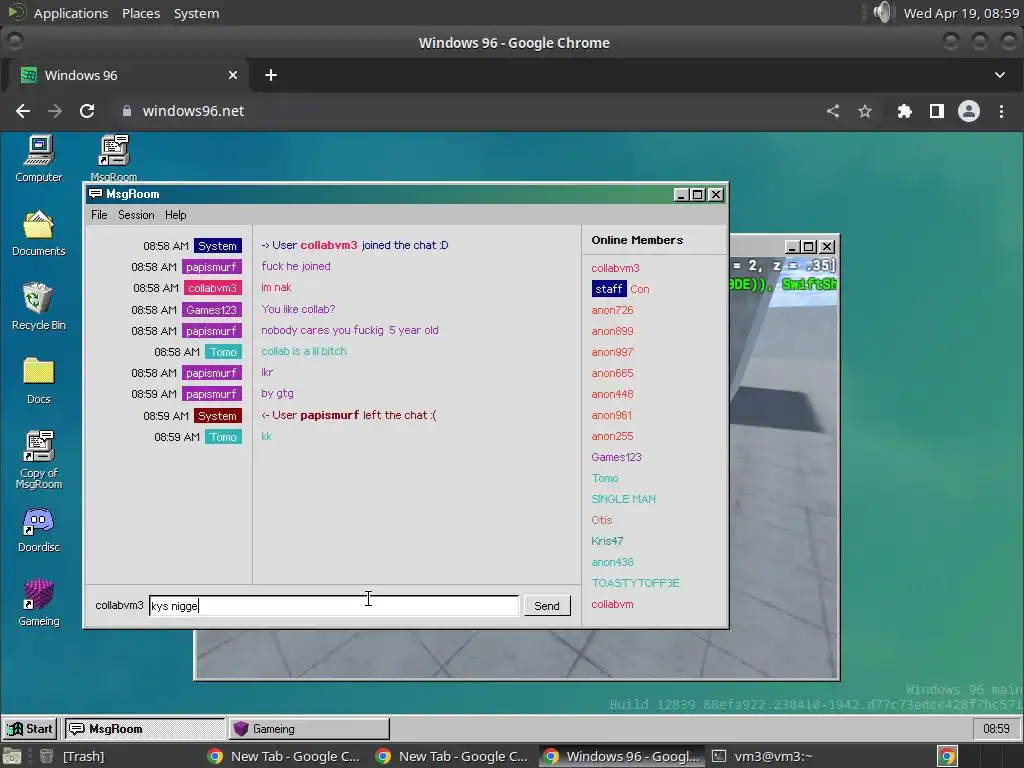This screenshot has height=768, width=1024.
Task: Click the Send button in MsgRoom
Action: (x=547, y=605)
